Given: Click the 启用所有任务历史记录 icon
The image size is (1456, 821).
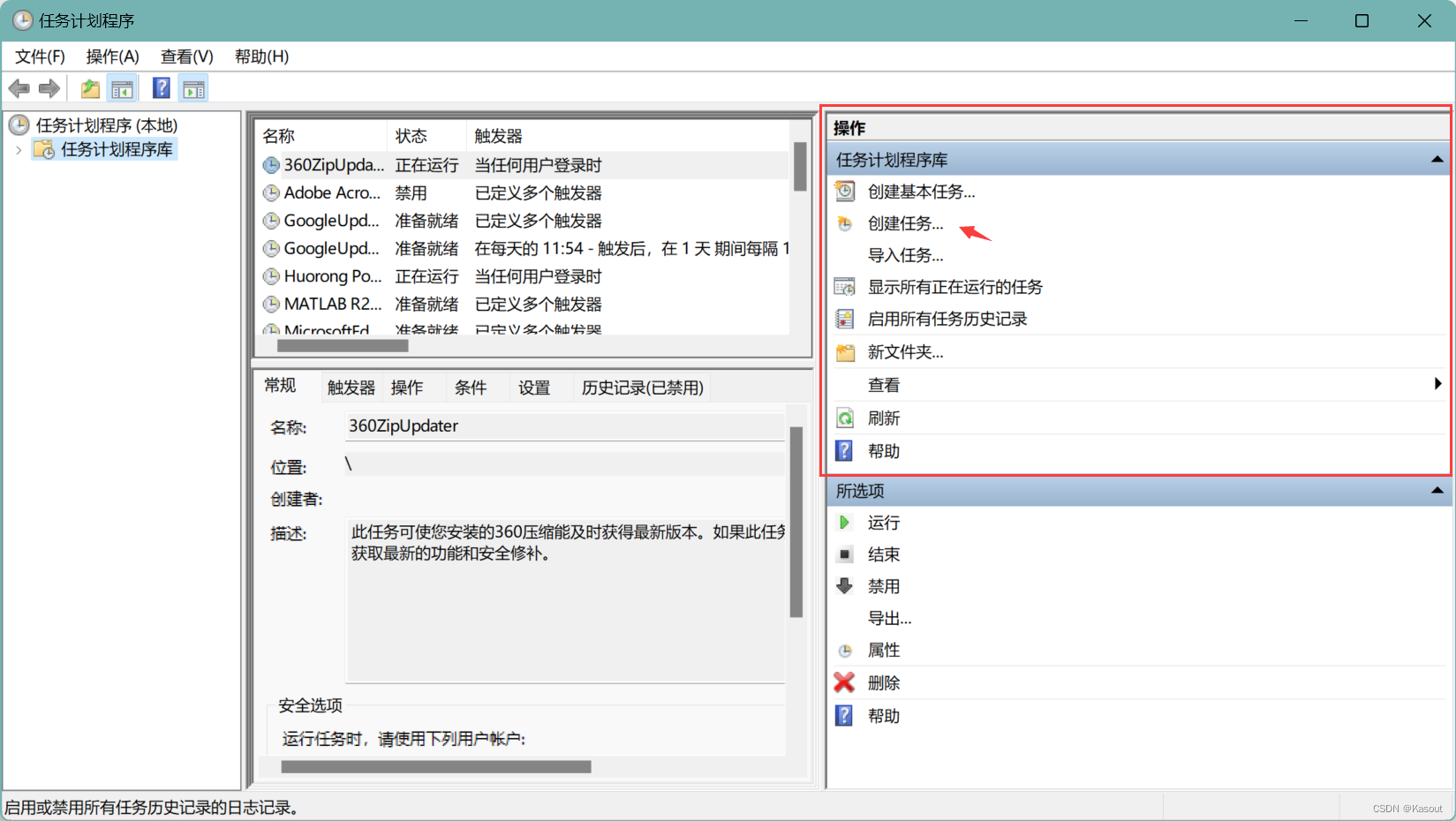Looking at the screenshot, I should point(845,319).
